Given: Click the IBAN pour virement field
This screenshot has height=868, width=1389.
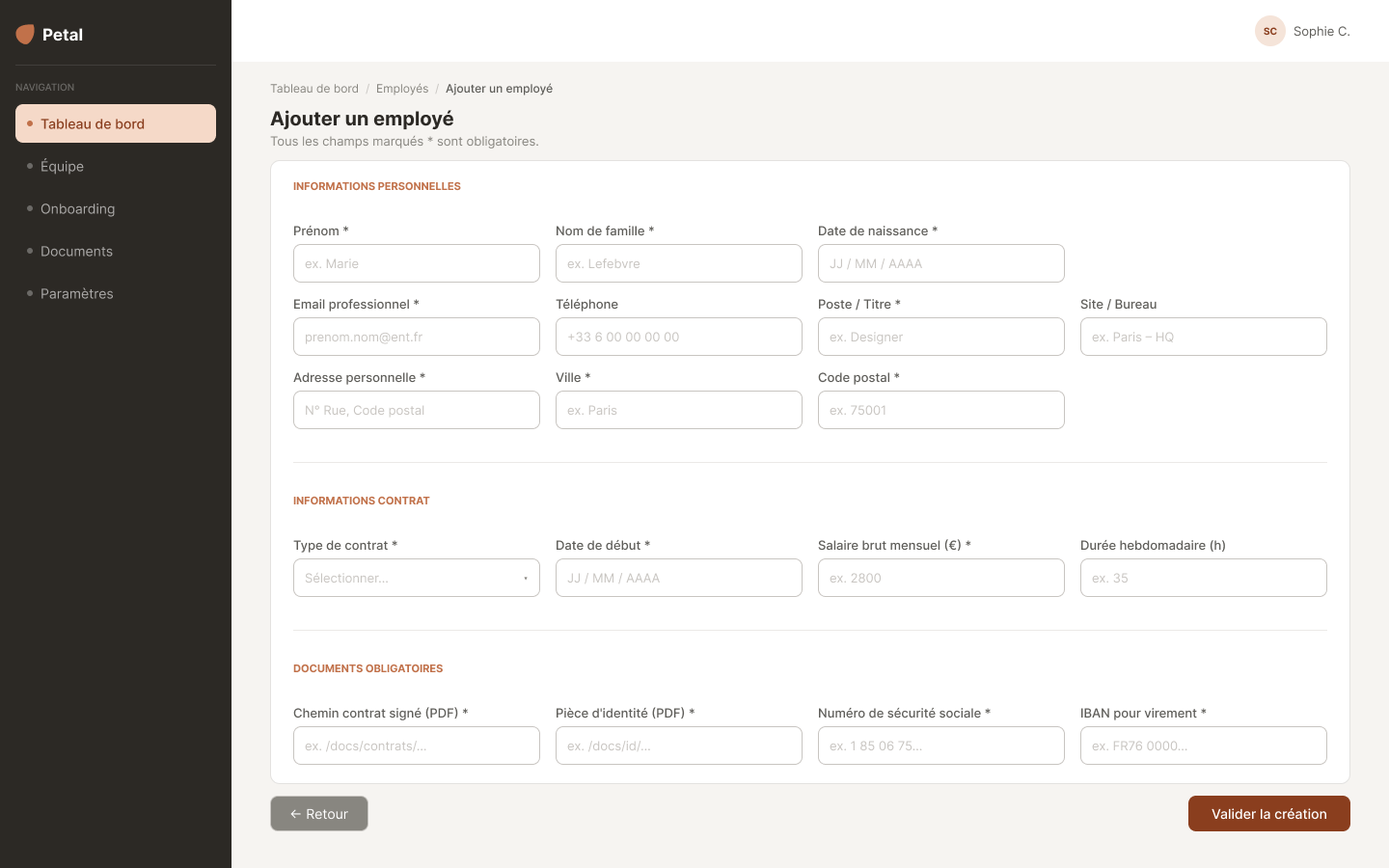Looking at the screenshot, I should (x=1204, y=746).
